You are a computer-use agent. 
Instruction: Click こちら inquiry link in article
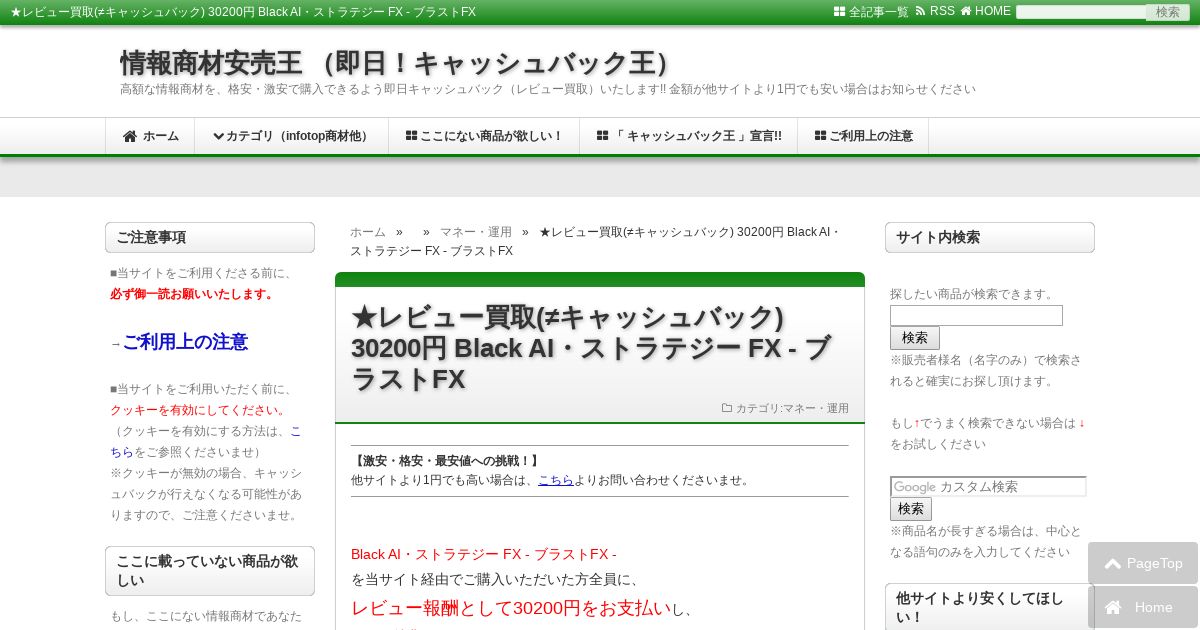pyautogui.click(x=556, y=480)
